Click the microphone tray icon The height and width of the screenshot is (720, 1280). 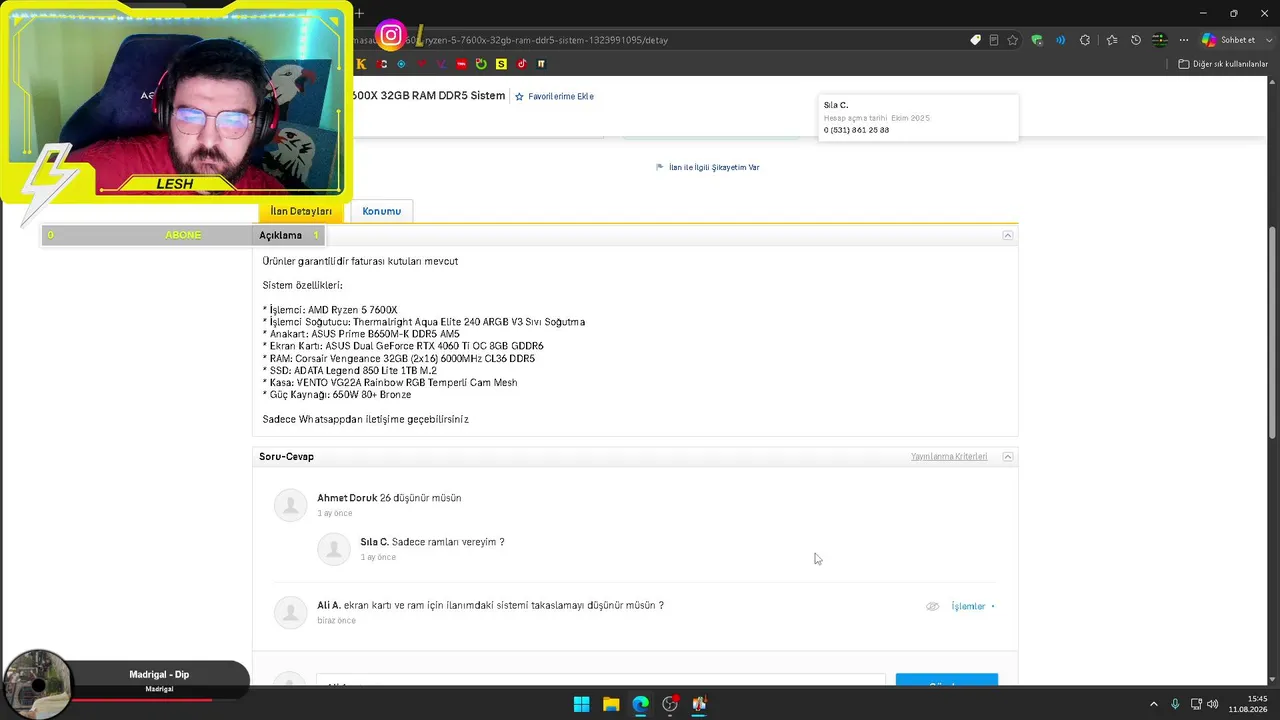(1175, 704)
